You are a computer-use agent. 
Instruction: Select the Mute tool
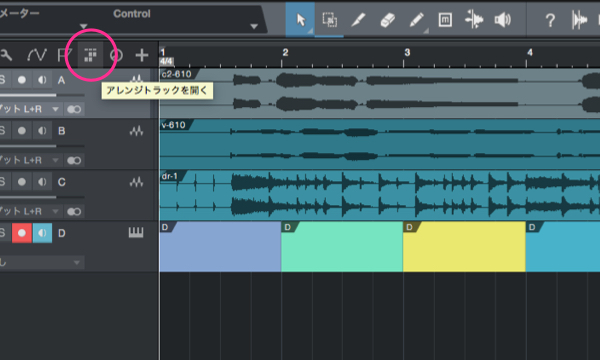click(x=445, y=20)
